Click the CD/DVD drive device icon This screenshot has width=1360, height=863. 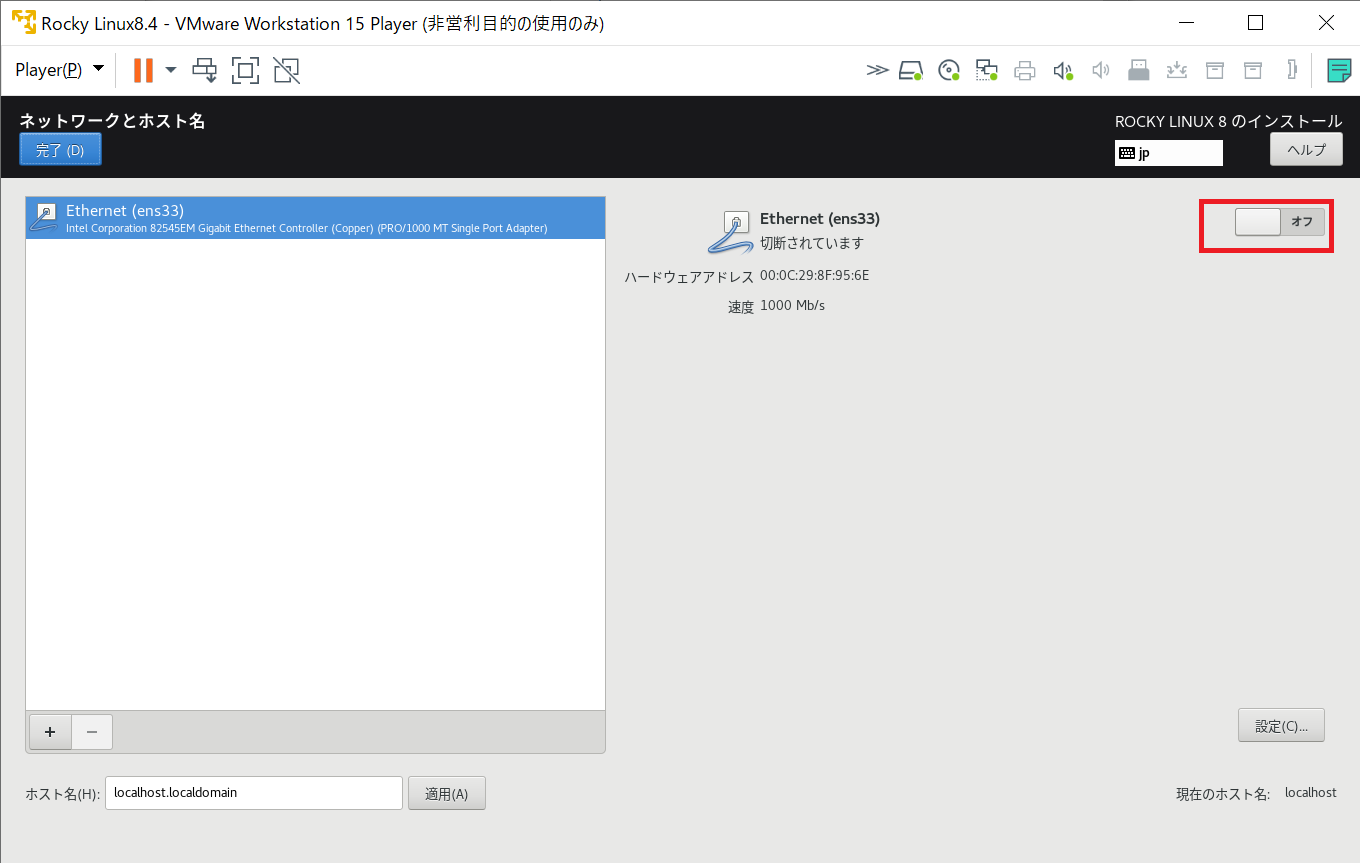coord(949,70)
